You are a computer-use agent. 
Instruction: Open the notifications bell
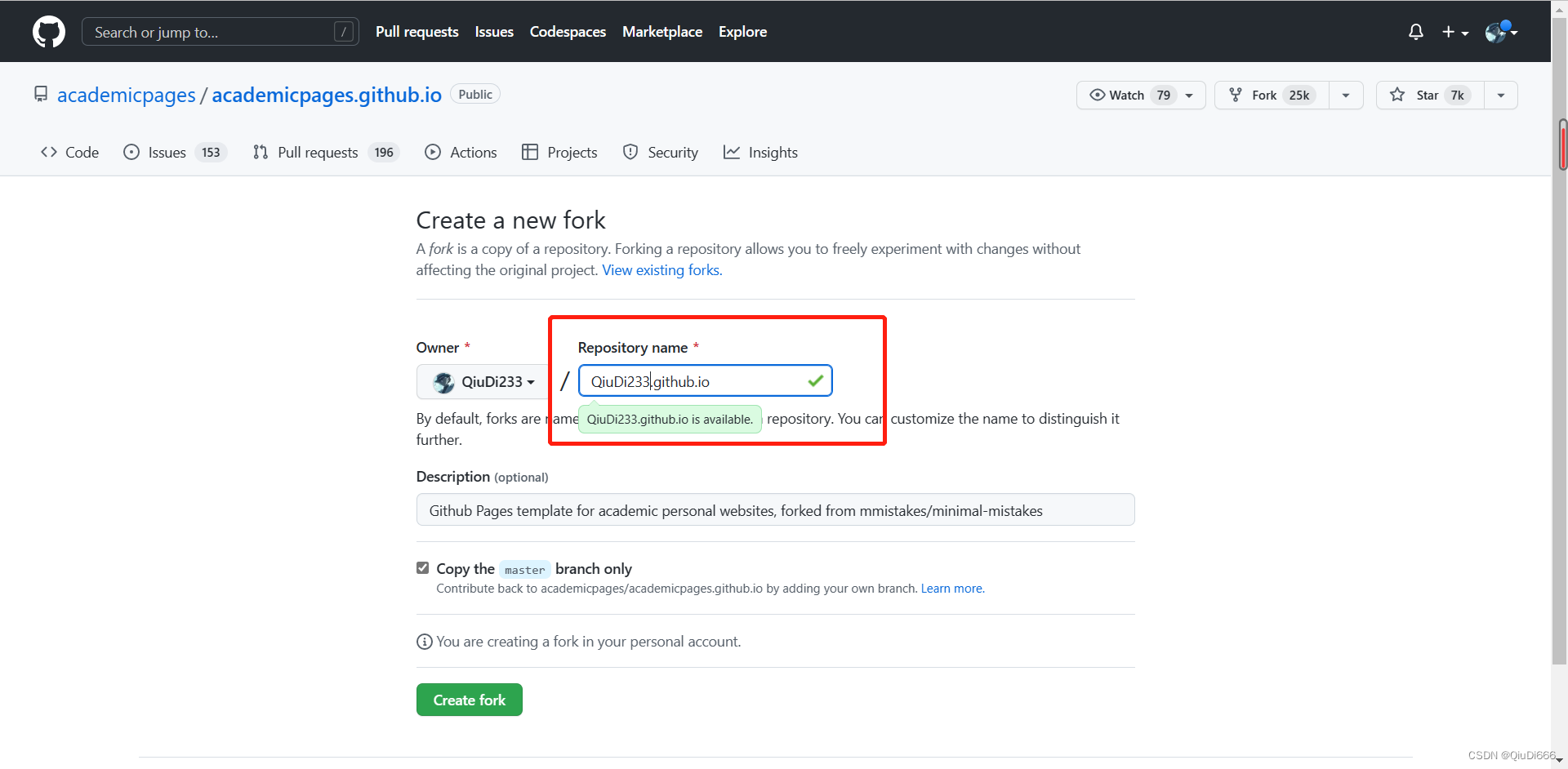(1416, 32)
